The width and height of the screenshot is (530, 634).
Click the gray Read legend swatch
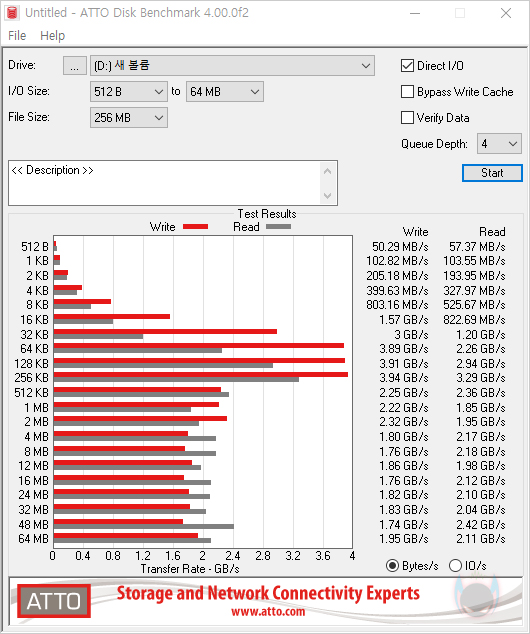point(278,227)
